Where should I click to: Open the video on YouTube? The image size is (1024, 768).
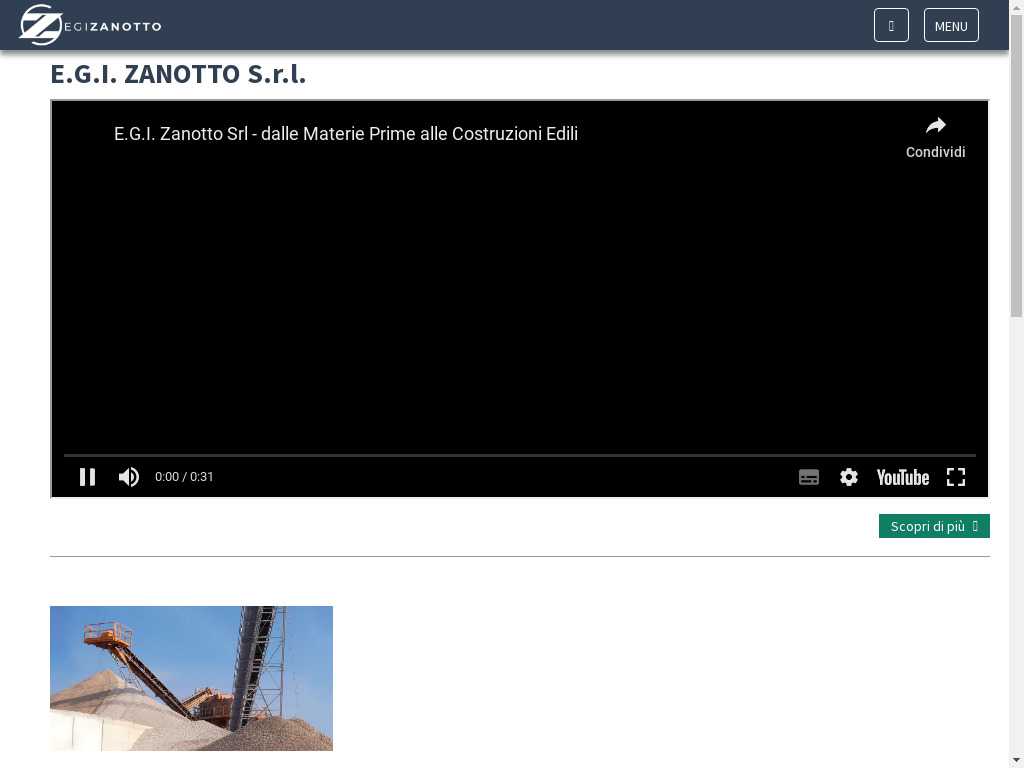(903, 477)
